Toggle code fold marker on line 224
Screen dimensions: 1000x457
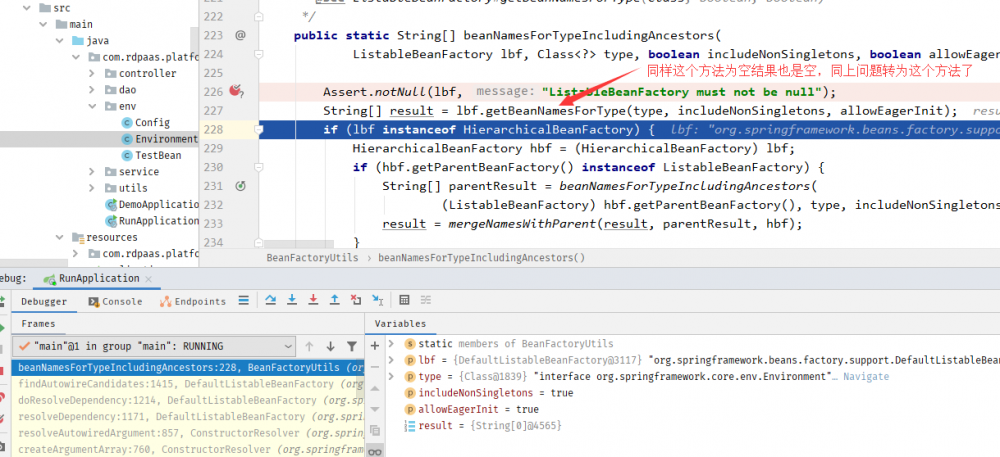click(x=258, y=54)
